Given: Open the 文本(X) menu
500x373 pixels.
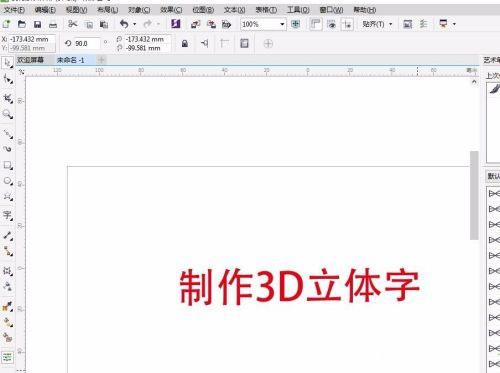Looking at the screenshot, I should pos(234,10).
